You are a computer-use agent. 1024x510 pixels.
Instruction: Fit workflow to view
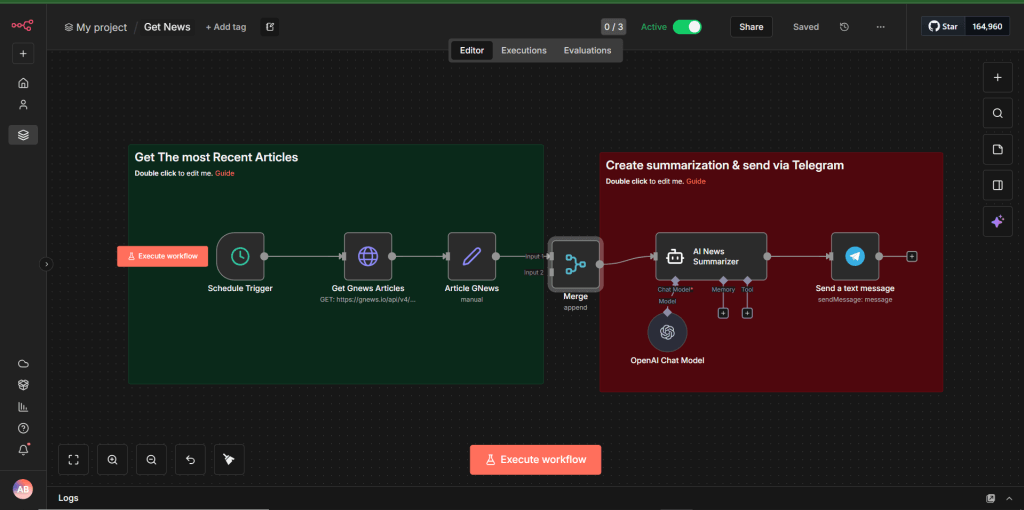pyautogui.click(x=73, y=459)
